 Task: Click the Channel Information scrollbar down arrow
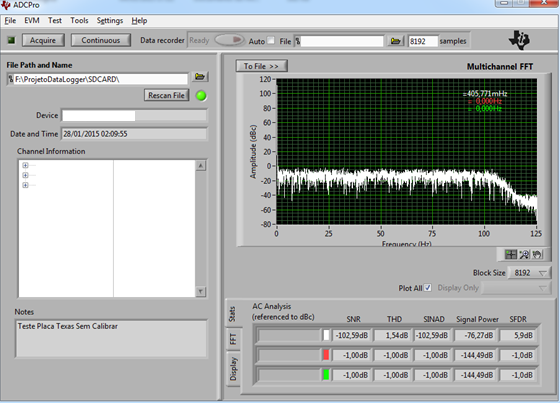(201, 292)
